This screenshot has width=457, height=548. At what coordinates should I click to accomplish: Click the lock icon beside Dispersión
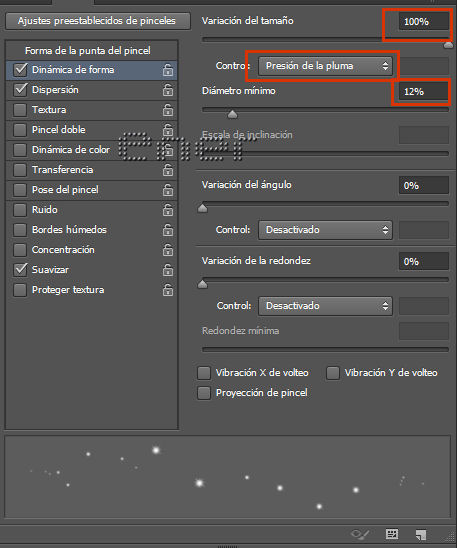click(168, 90)
